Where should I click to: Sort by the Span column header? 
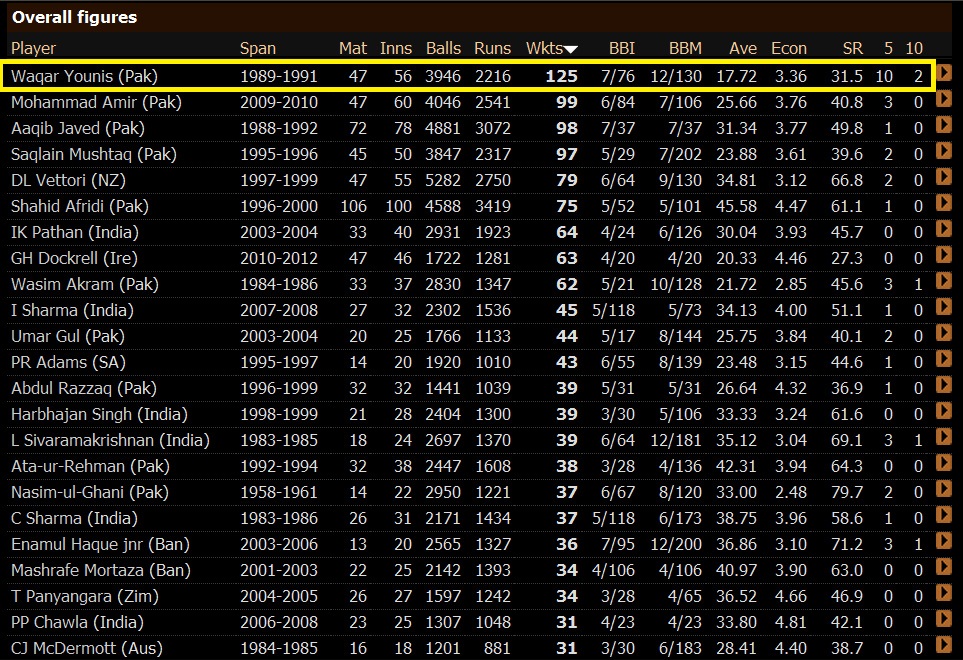click(x=257, y=49)
